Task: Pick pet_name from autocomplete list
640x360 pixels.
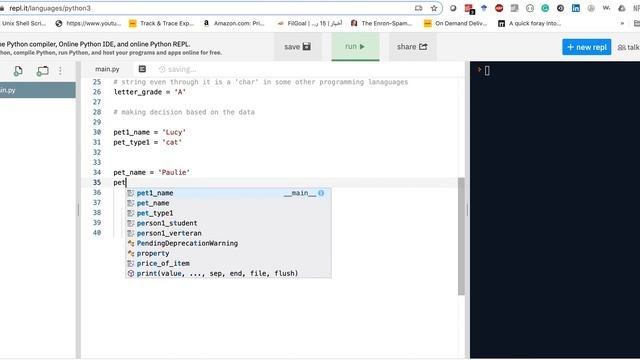Action: coord(228,203)
